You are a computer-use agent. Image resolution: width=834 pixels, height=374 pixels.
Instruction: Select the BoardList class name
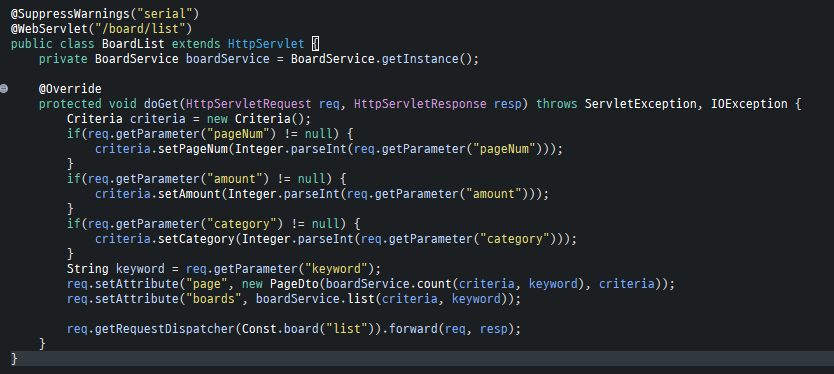click(x=134, y=44)
